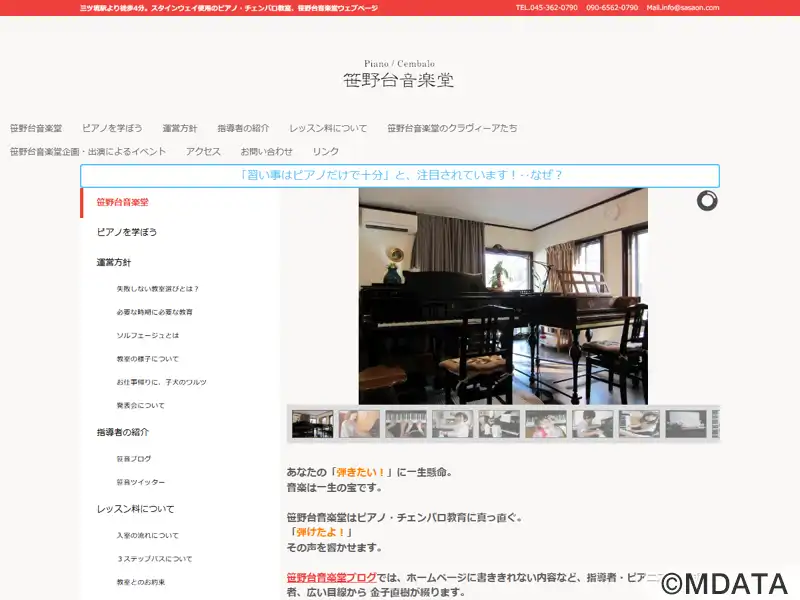The width and height of the screenshot is (800, 600).
Task: Open レッスン料について in the top menu
Action: point(328,128)
